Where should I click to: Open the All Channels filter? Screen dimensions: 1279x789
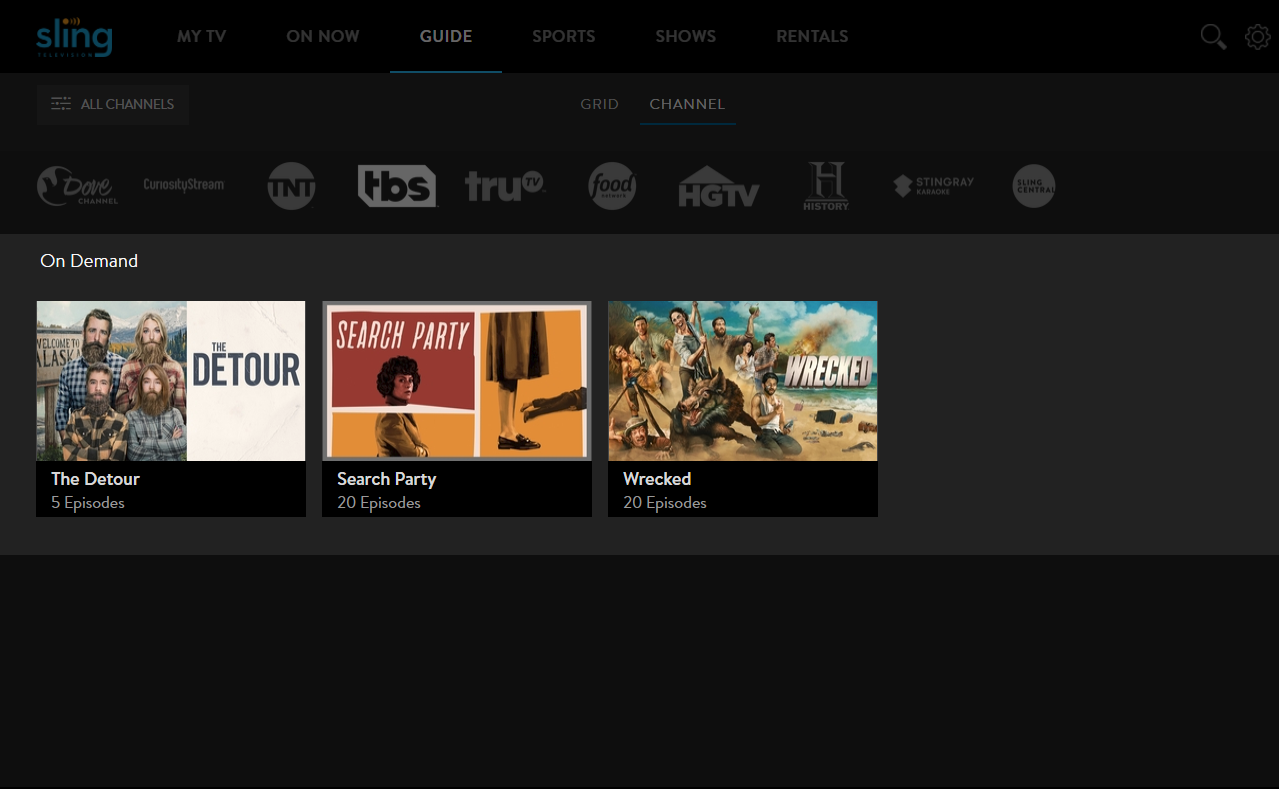pos(113,104)
